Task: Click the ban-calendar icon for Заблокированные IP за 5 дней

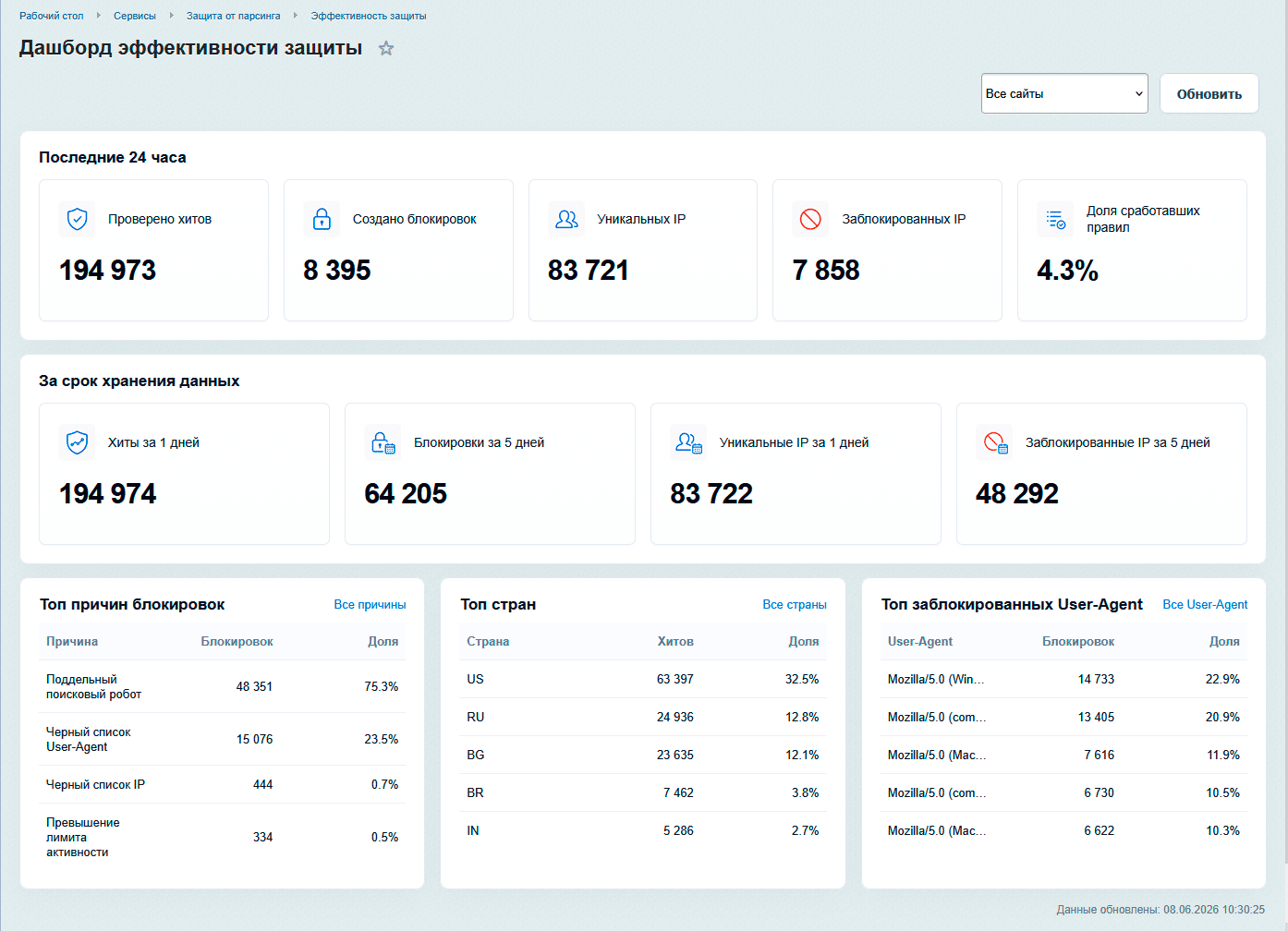Action: [995, 442]
